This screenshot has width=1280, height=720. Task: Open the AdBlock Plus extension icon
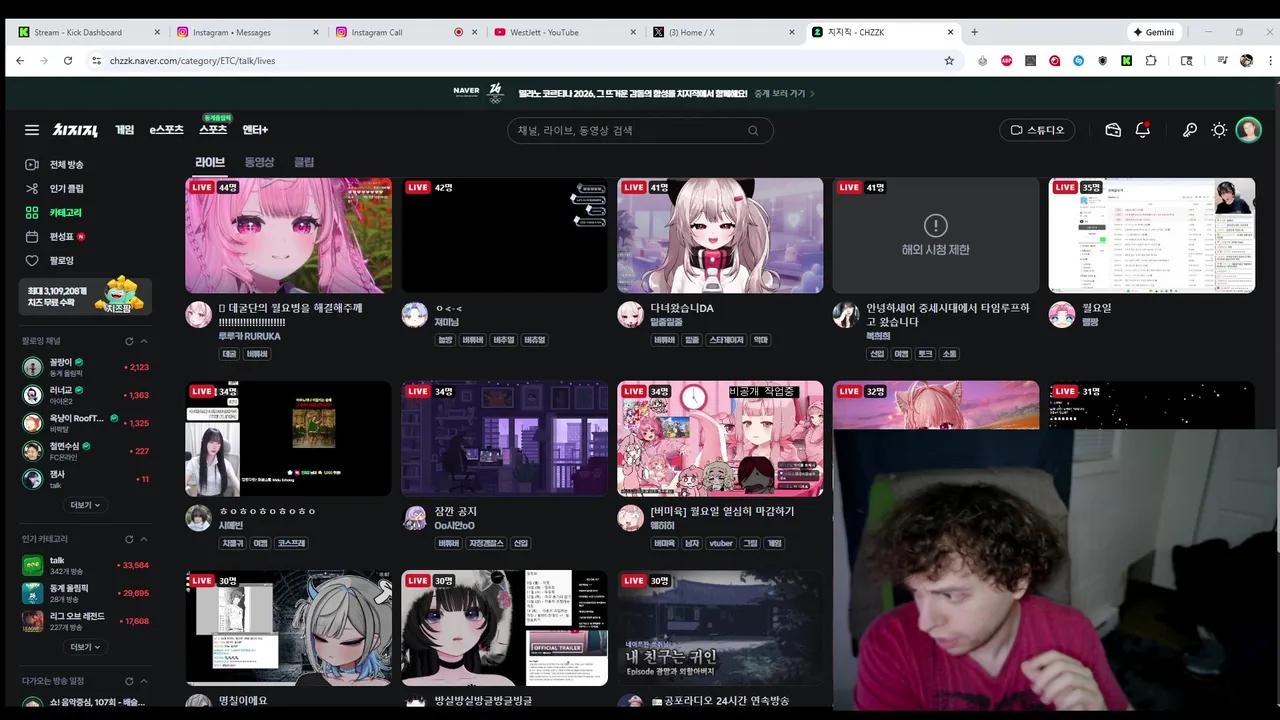1007,61
